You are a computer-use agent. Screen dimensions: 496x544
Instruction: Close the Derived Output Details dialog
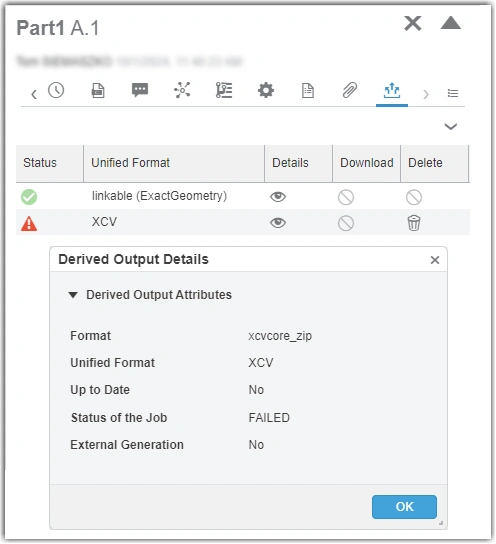tap(435, 260)
